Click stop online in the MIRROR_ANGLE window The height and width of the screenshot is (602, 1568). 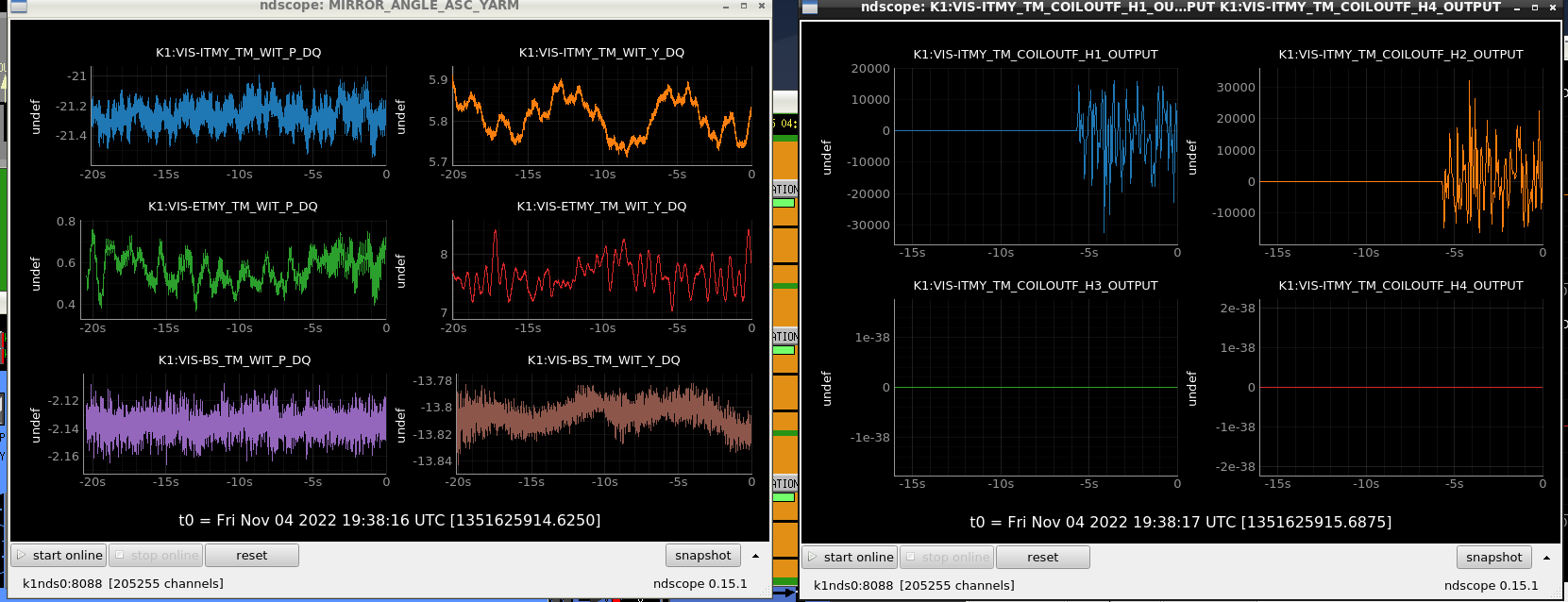coord(157,556)
